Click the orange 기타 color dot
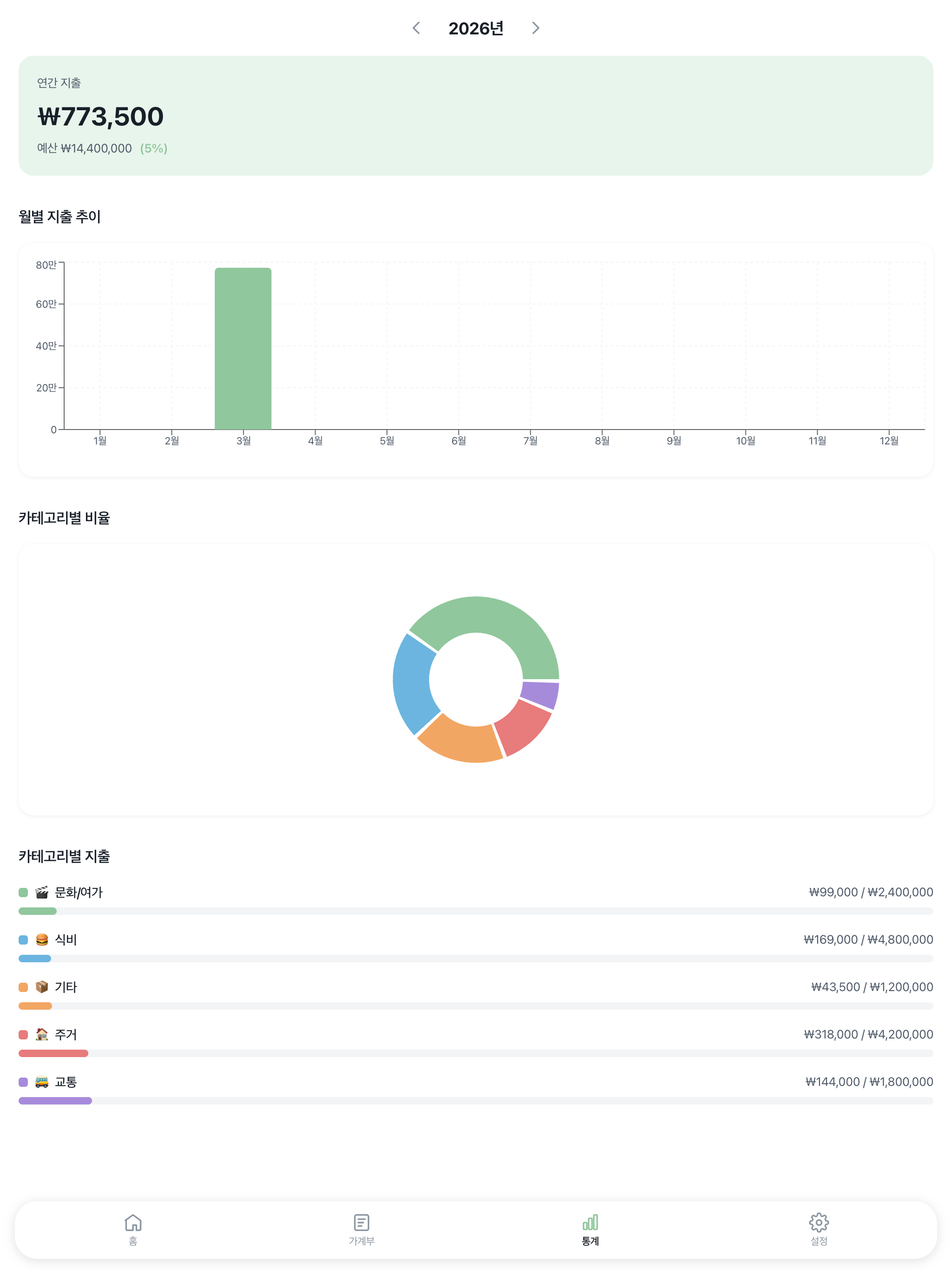Screen dimensions: 952x1270 [23, 987]
